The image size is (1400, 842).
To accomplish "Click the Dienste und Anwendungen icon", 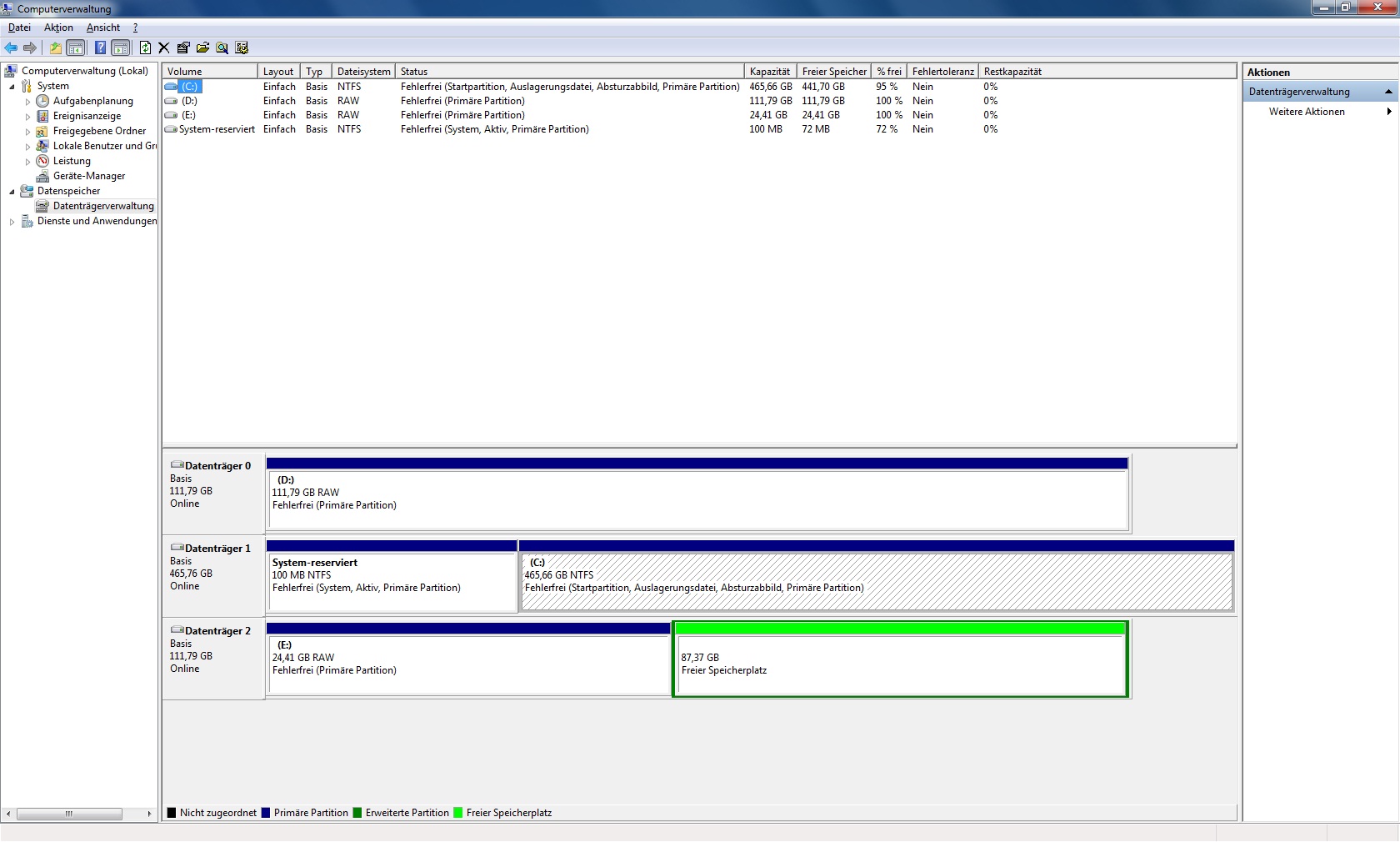I will tap(27, 221).
